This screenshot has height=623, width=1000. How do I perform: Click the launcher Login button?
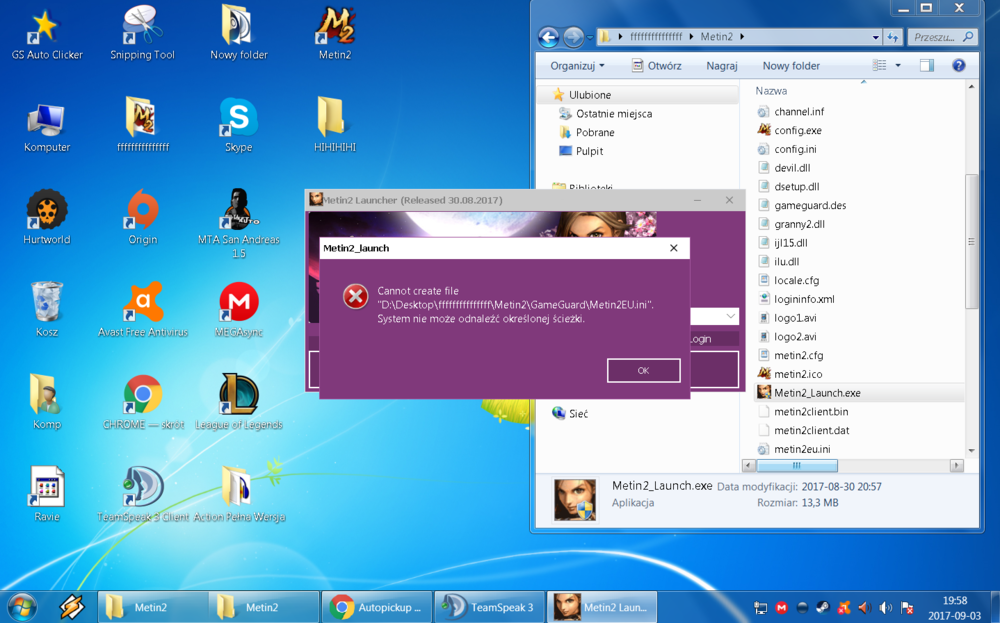pos(714,339)
